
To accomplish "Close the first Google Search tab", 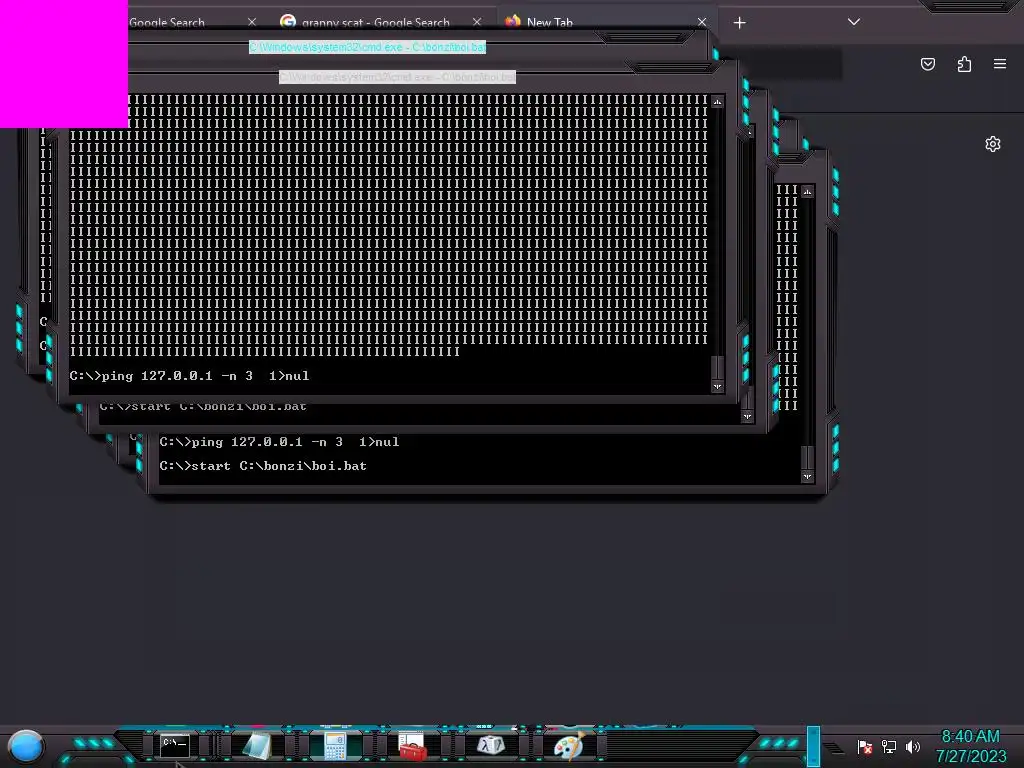I will coord(251,22).
